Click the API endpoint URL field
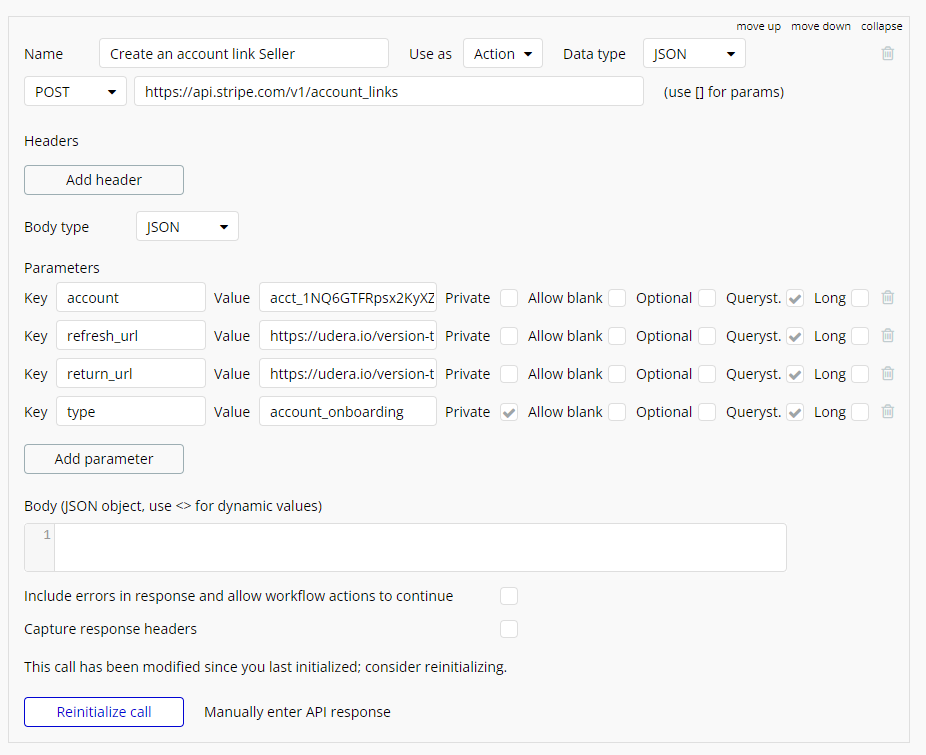Viewport: 926px width, 755px height. pos(388,92)
